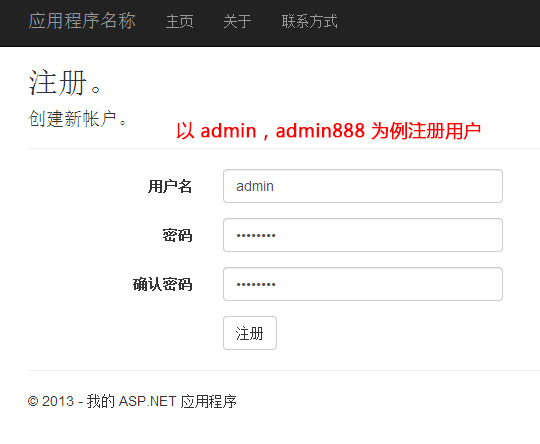Focus the 用户名 input containing admin
Image resolution: width=540 pixels, height=444 pixels.
(363, 186)
